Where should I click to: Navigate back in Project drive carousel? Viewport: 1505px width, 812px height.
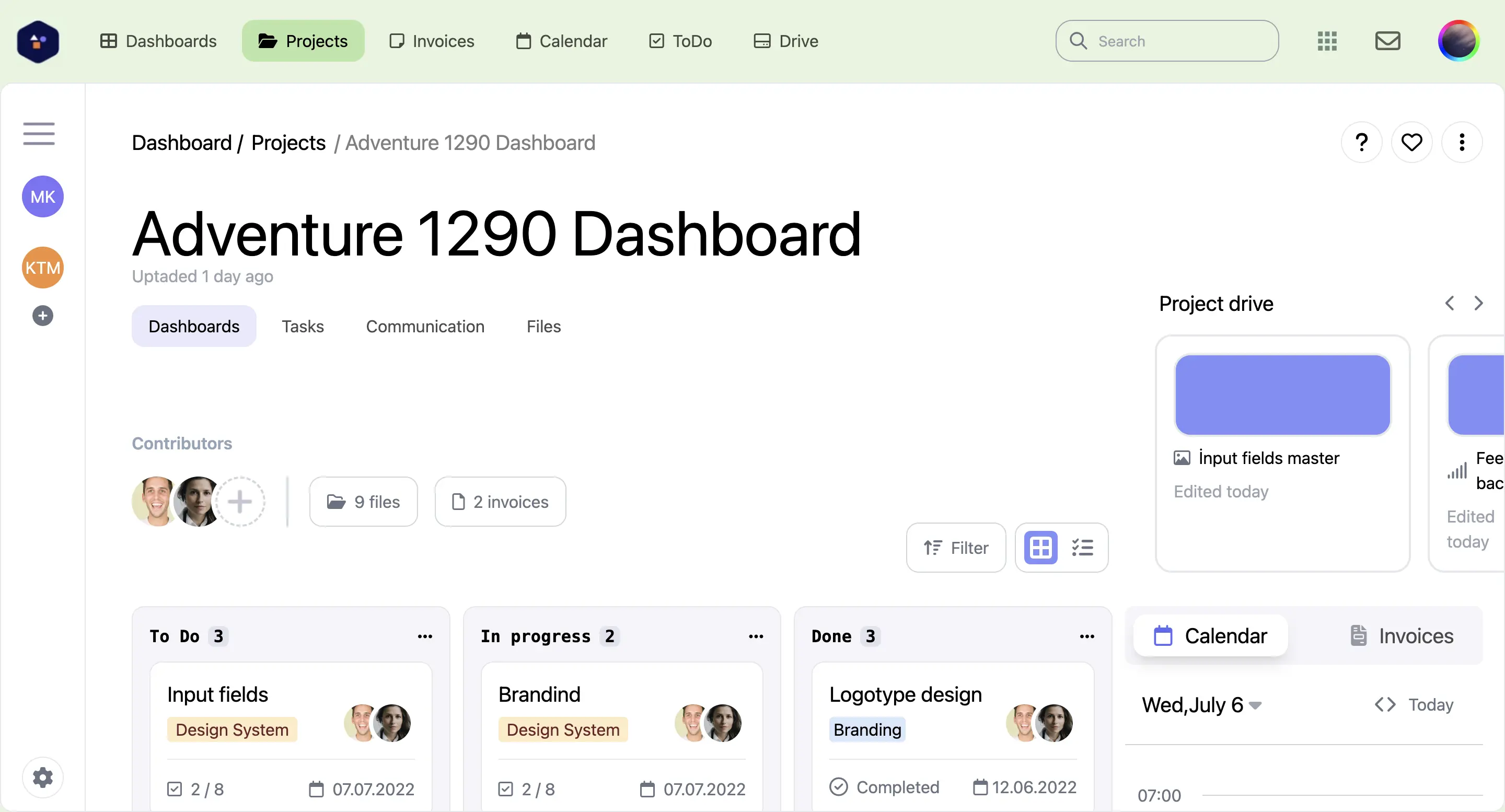[x=1450, y=303]
